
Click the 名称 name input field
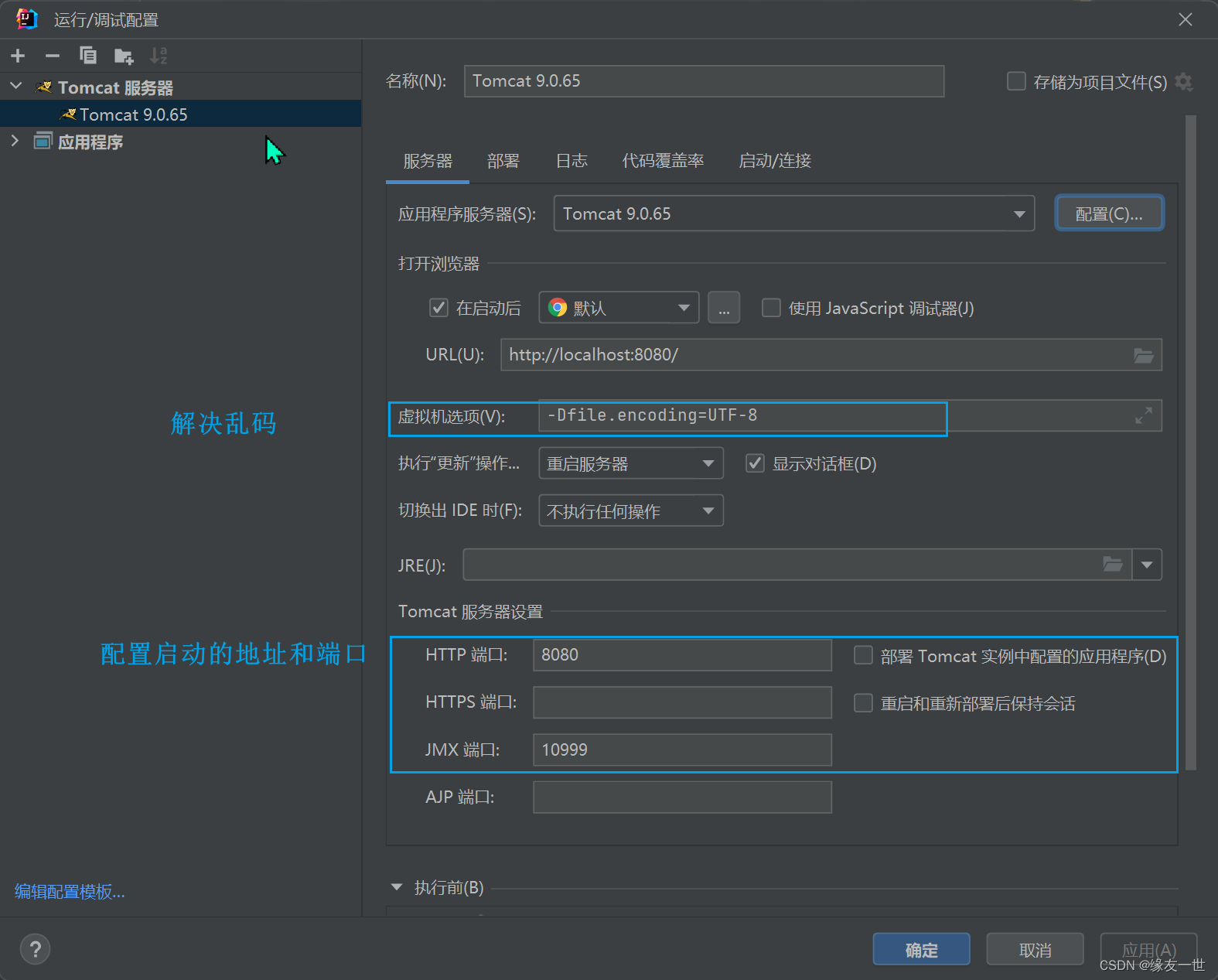click(704, 81)
